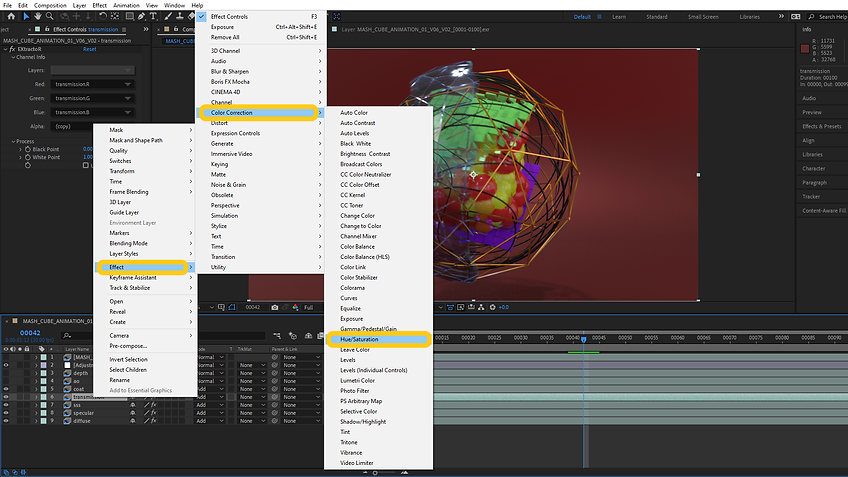Toggle Effect Controls checked menu entry
The width and height of the screenshot is (848, 477).
coord(261,17)
